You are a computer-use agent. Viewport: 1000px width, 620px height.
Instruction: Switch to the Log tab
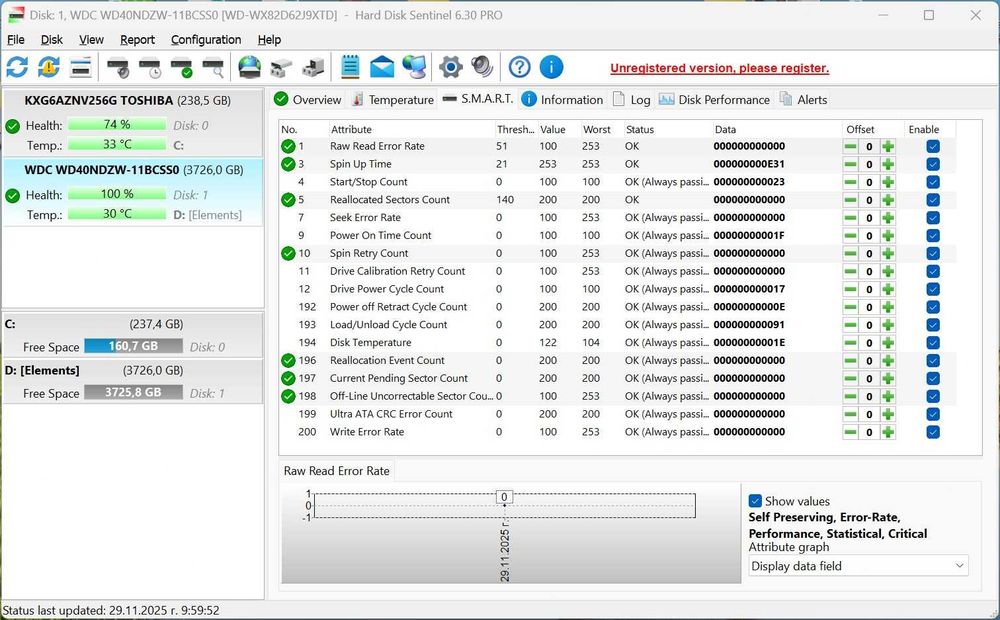tap(631, 100)
